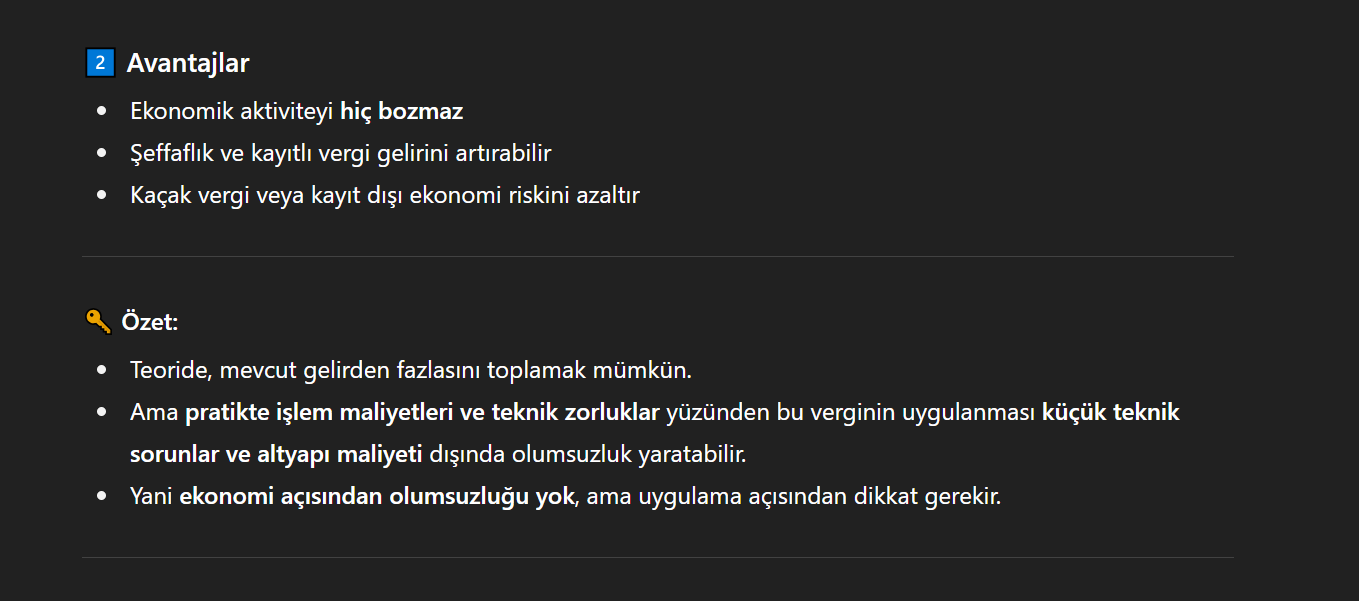Screen dimensions: 1359x601
Task: Click the line starting with "Şeffaflık ve kayıtlı"
Action: click(340, 153)
